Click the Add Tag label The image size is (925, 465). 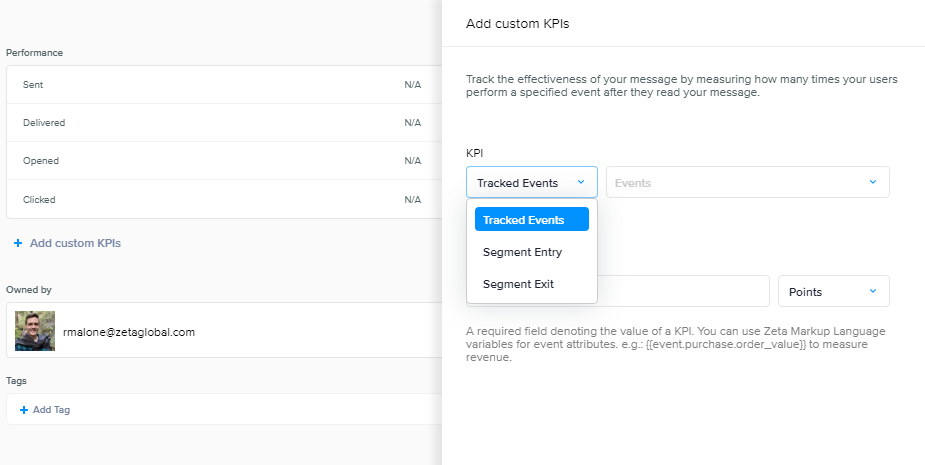click(x=51, y=410)
